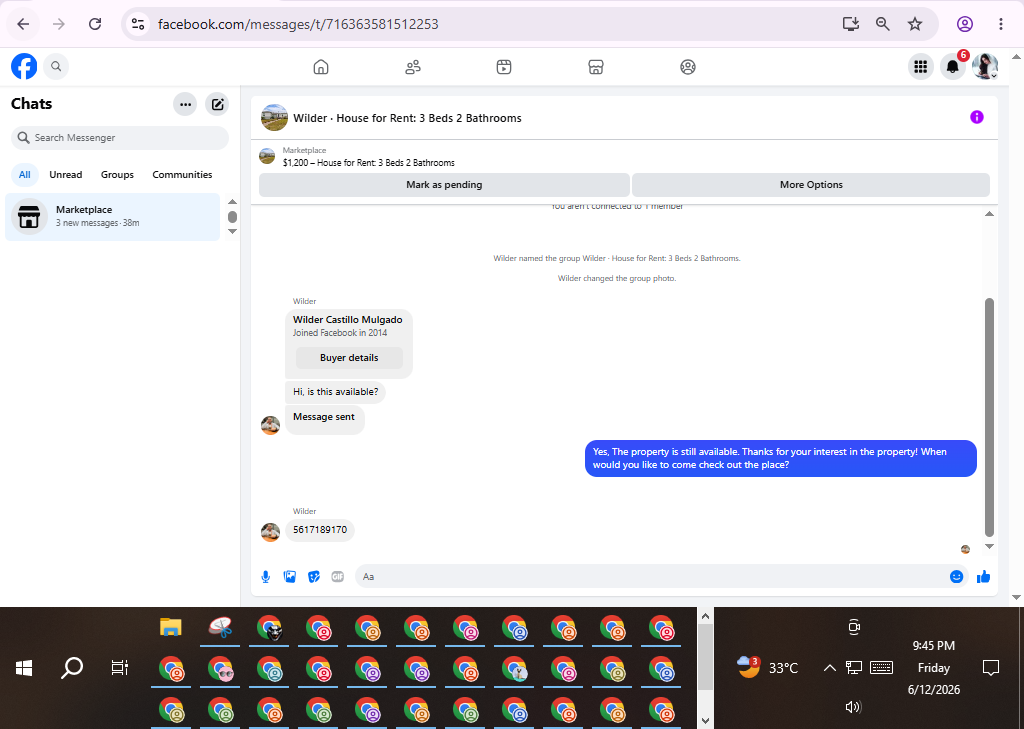Open conversation title Wilder House for Rent

point(408,118)
